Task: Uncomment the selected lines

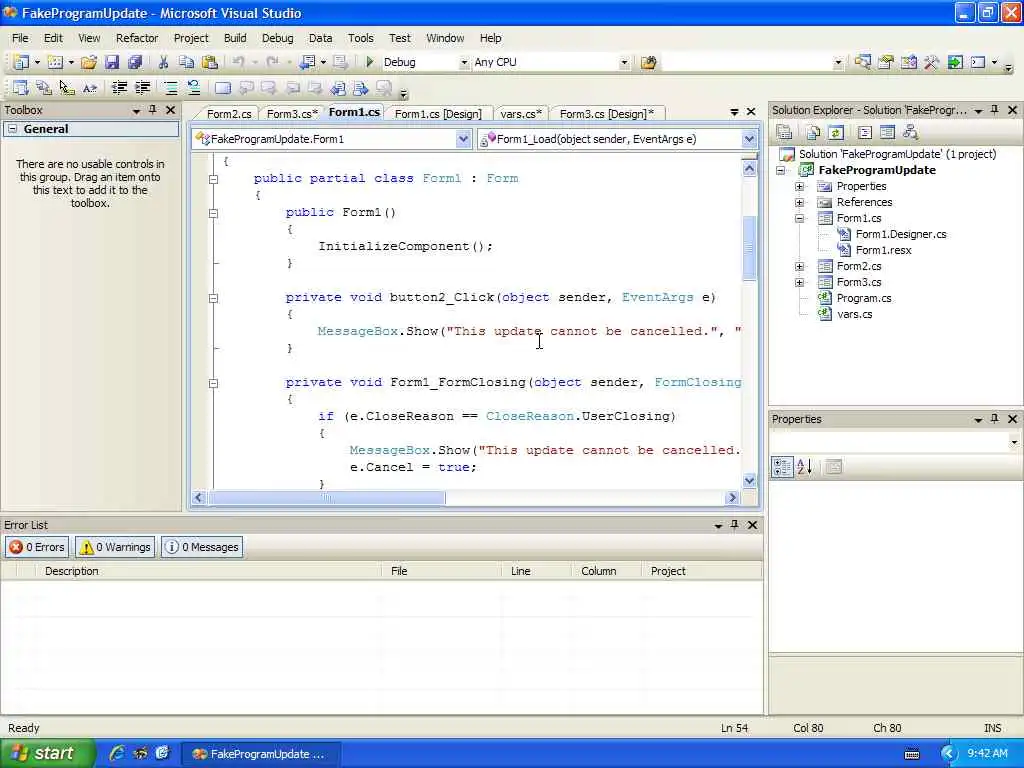Action: [x=193, y=88]
